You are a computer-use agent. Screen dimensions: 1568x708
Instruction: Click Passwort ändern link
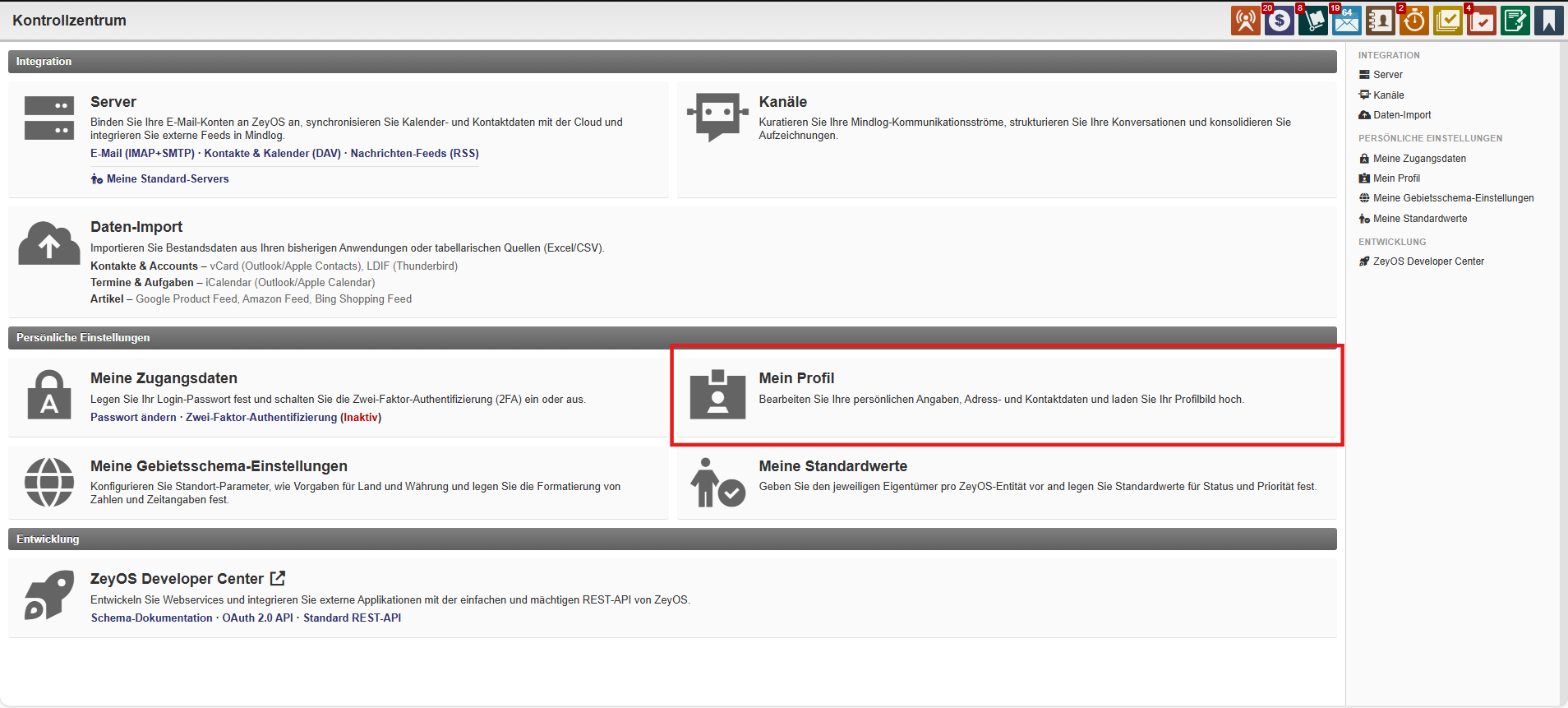(x=133, y=418)
